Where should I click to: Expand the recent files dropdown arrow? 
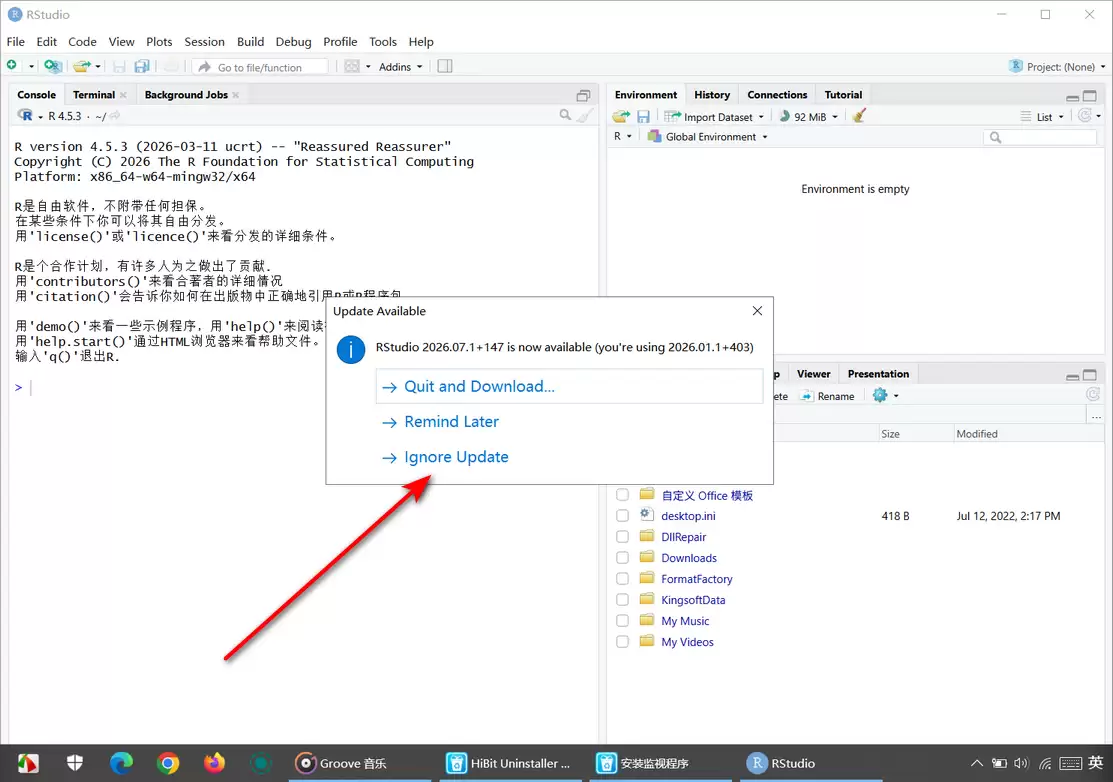click(98, 67)
